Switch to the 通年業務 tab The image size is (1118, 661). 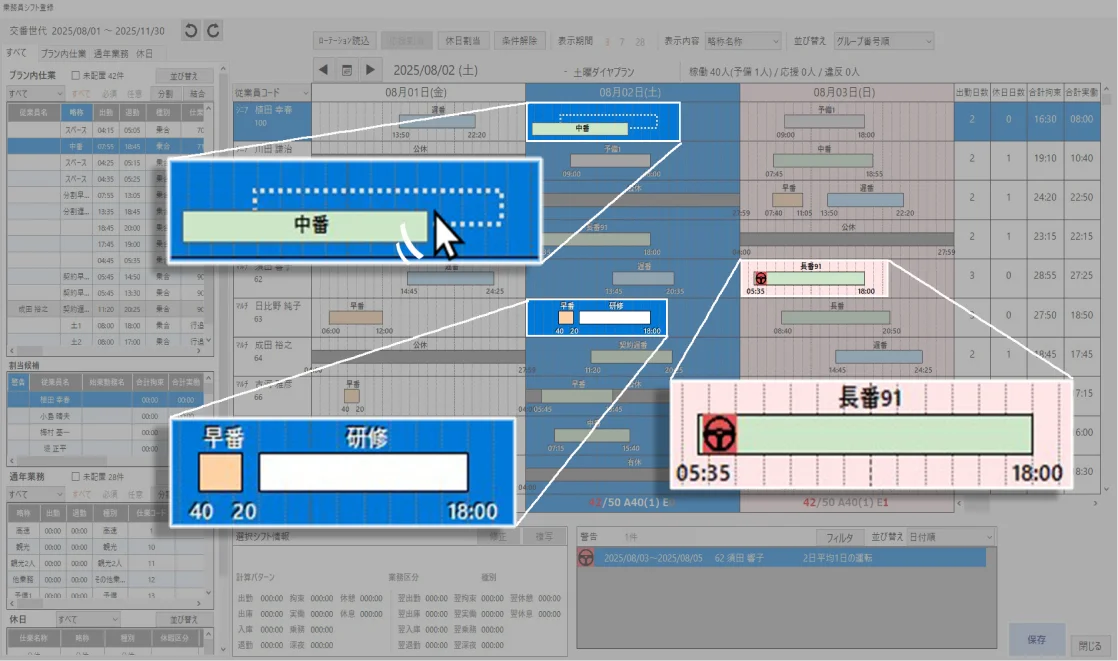[x=111, y=53]
